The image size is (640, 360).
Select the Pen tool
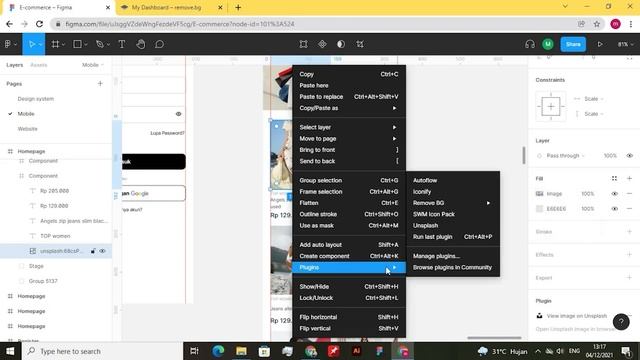(x=100, y=44)
